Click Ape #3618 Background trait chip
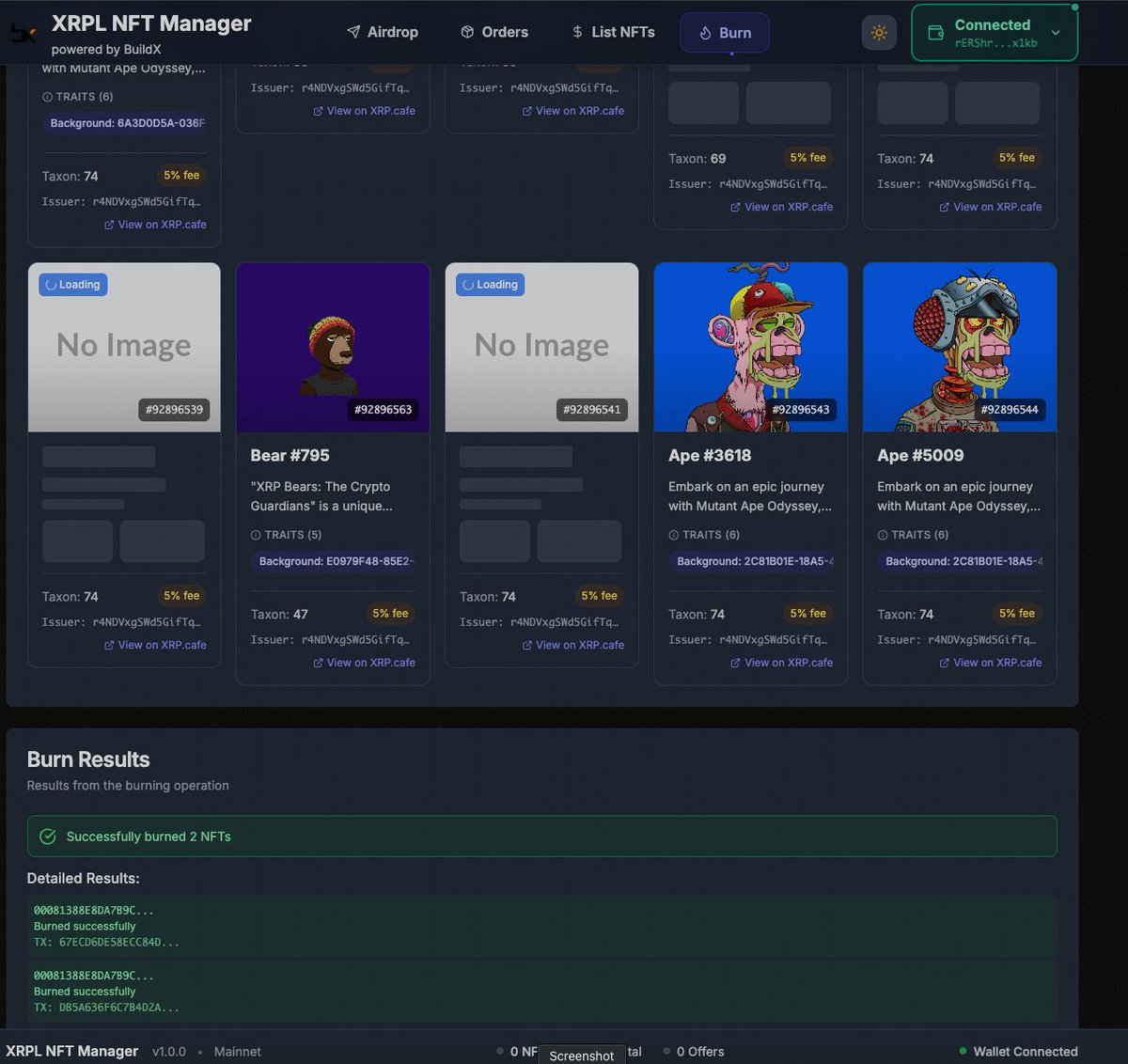 click(751, 561)
